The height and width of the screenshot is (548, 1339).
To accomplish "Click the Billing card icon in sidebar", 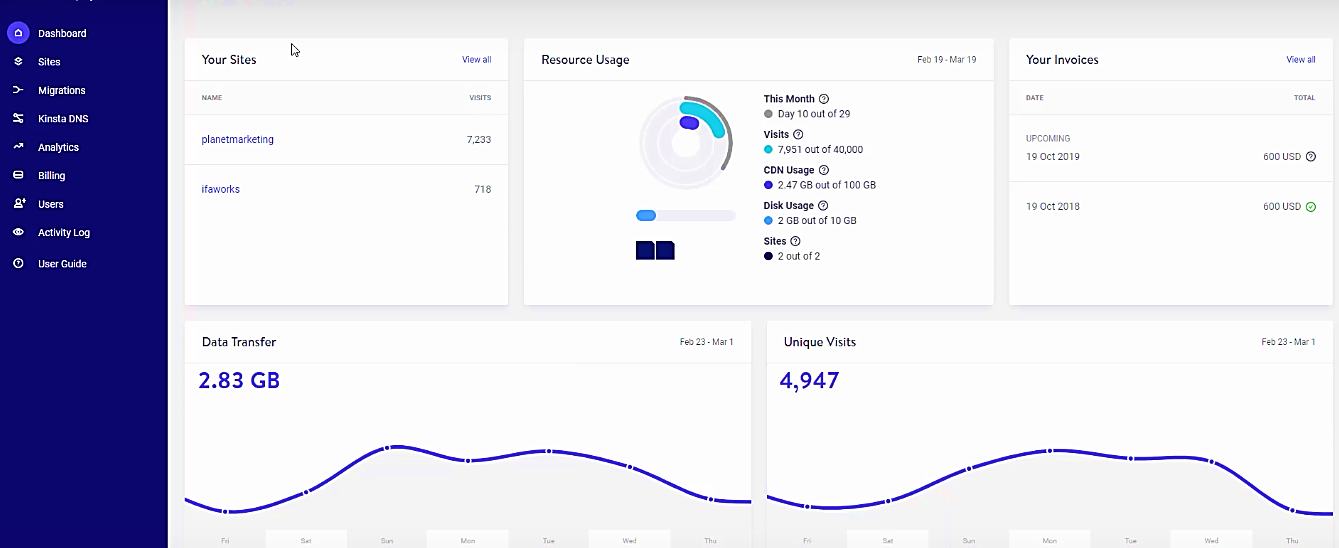I will coord(18,175).
